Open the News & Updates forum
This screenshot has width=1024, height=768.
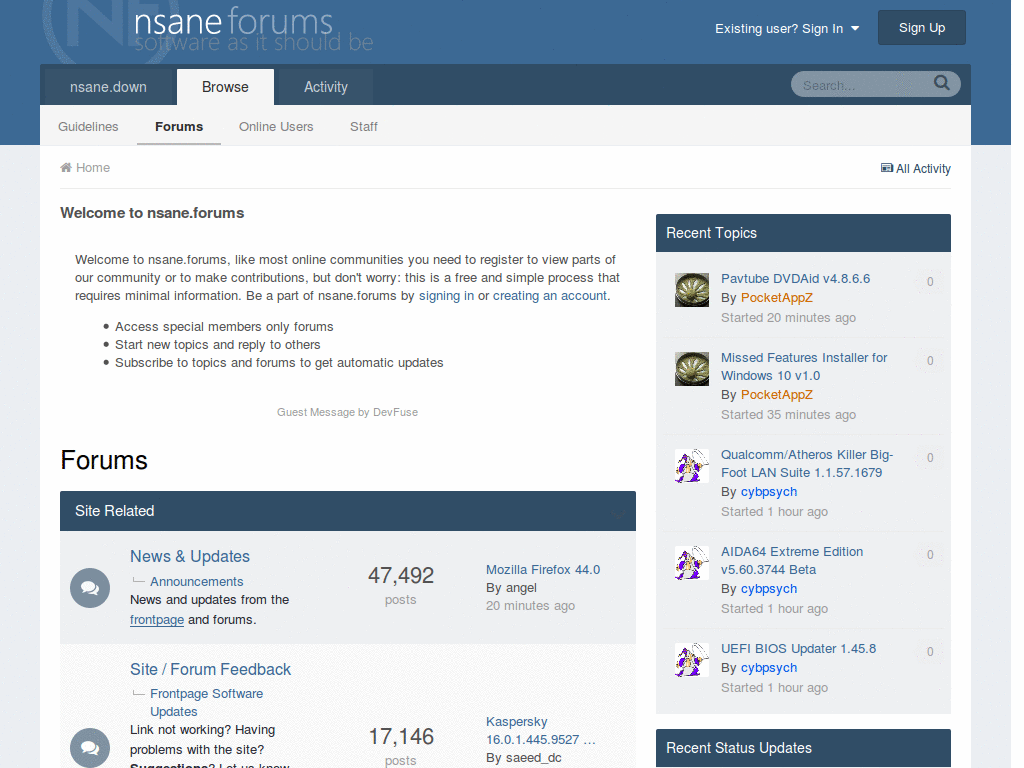(x=189, y=556)
